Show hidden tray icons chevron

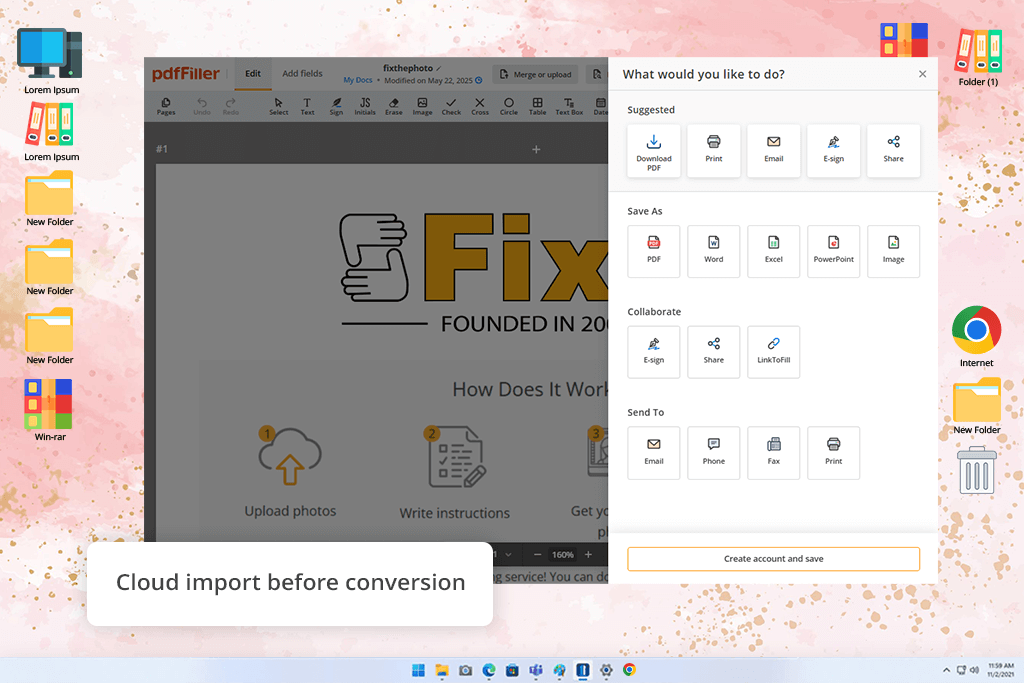946,670
